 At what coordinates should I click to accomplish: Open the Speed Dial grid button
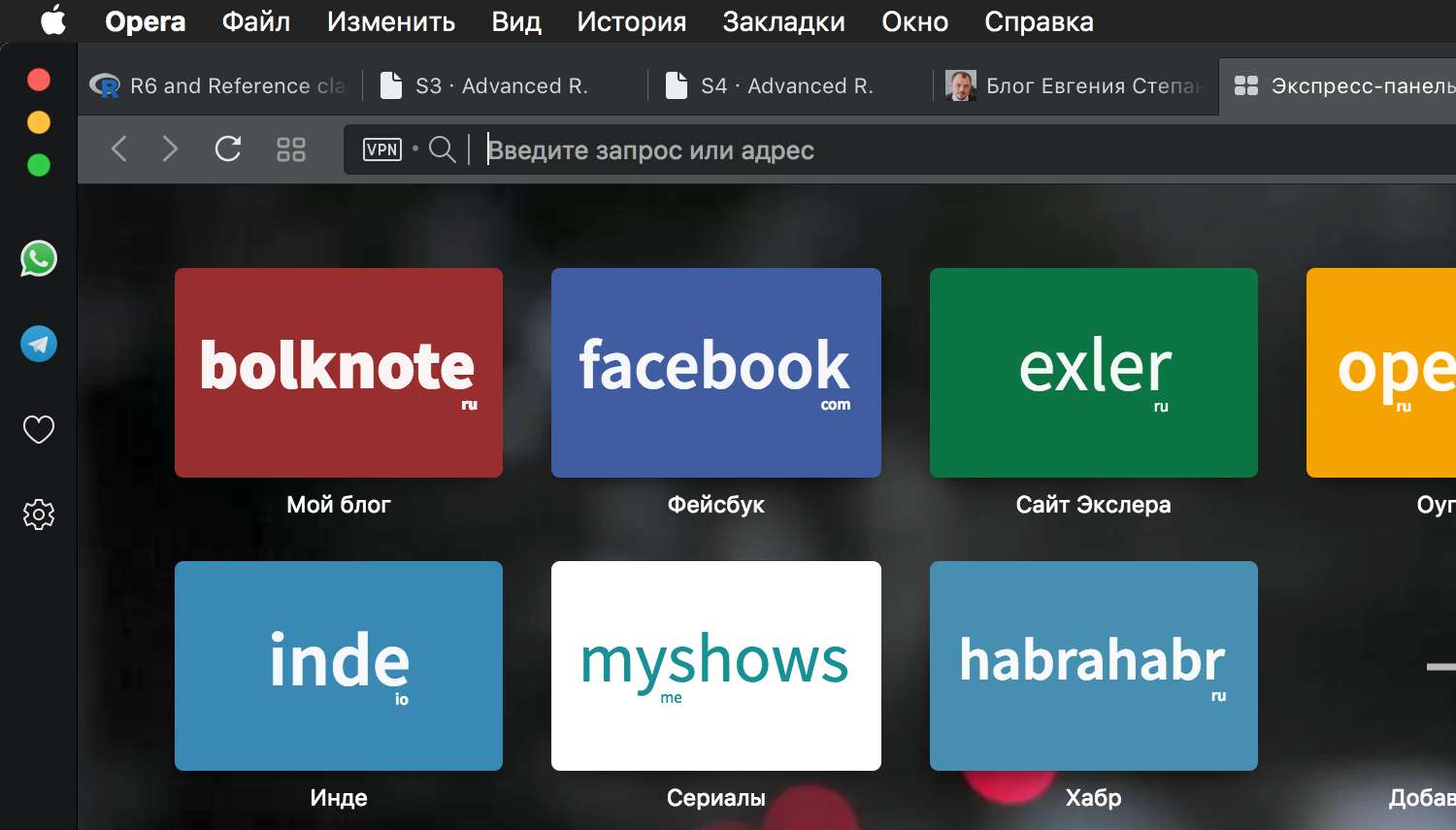tap(291, 149)
